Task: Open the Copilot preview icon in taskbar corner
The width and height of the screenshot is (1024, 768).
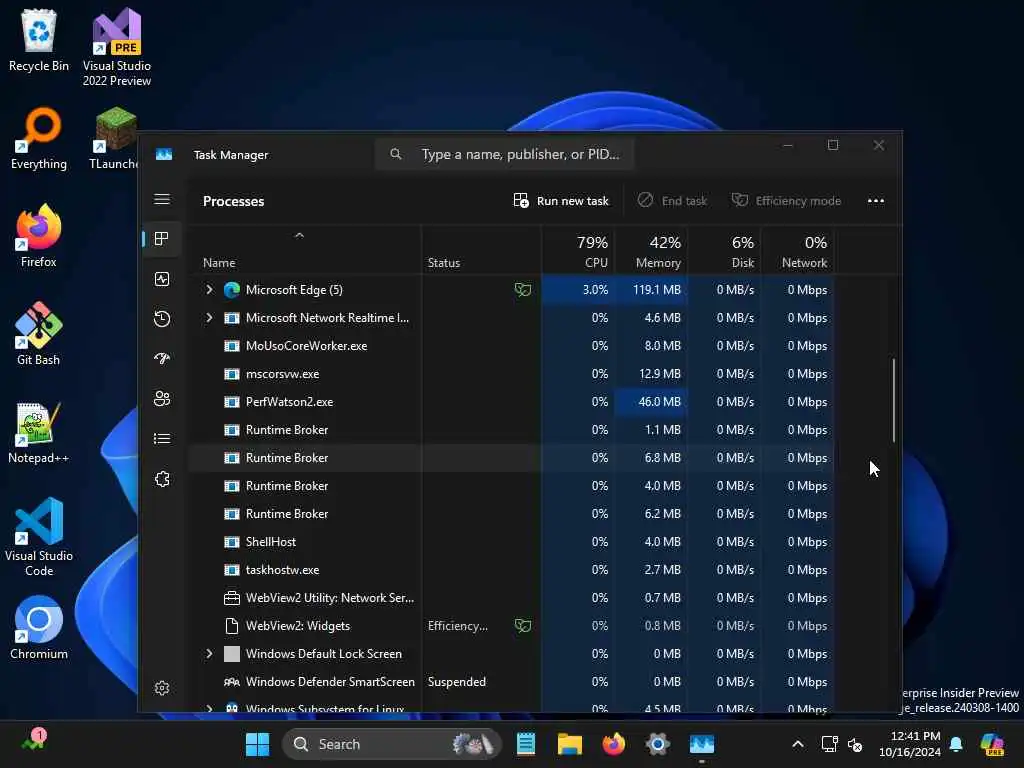Action: (993, 744)
